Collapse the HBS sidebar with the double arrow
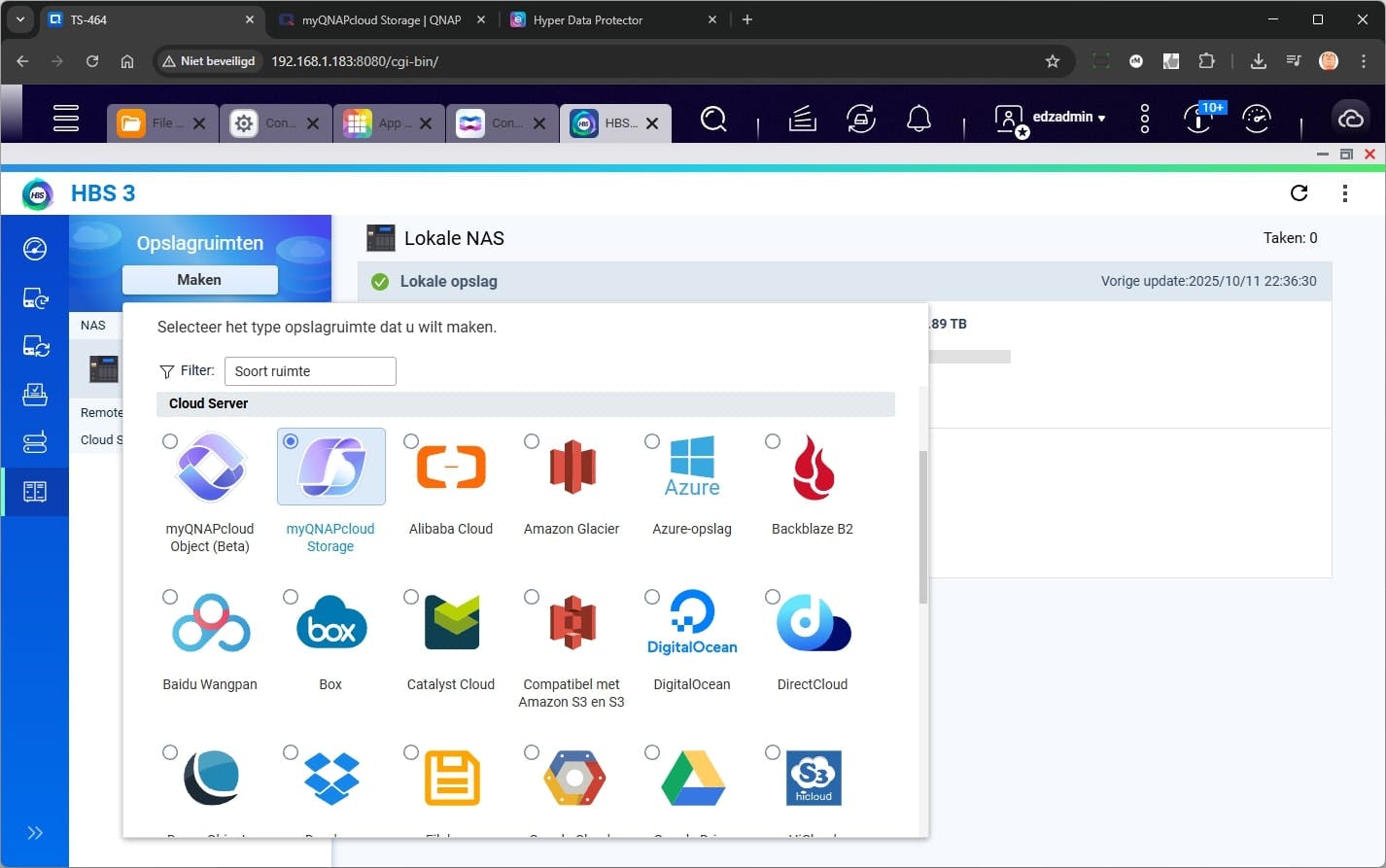Screen dimensions: 1386x868 (x=36, y=832)
